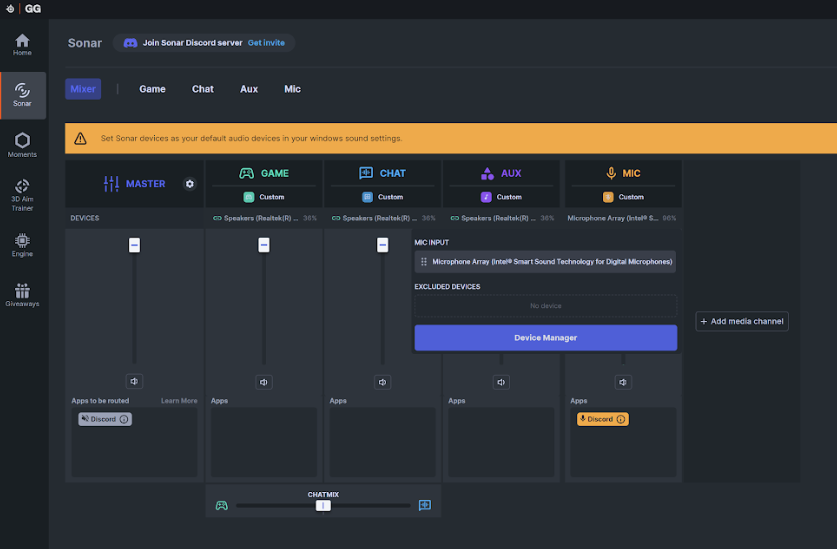Click the Master volume slider handle
Image resolution: width=837 pixels, height=549 pixels.
[x=134, y=245]
